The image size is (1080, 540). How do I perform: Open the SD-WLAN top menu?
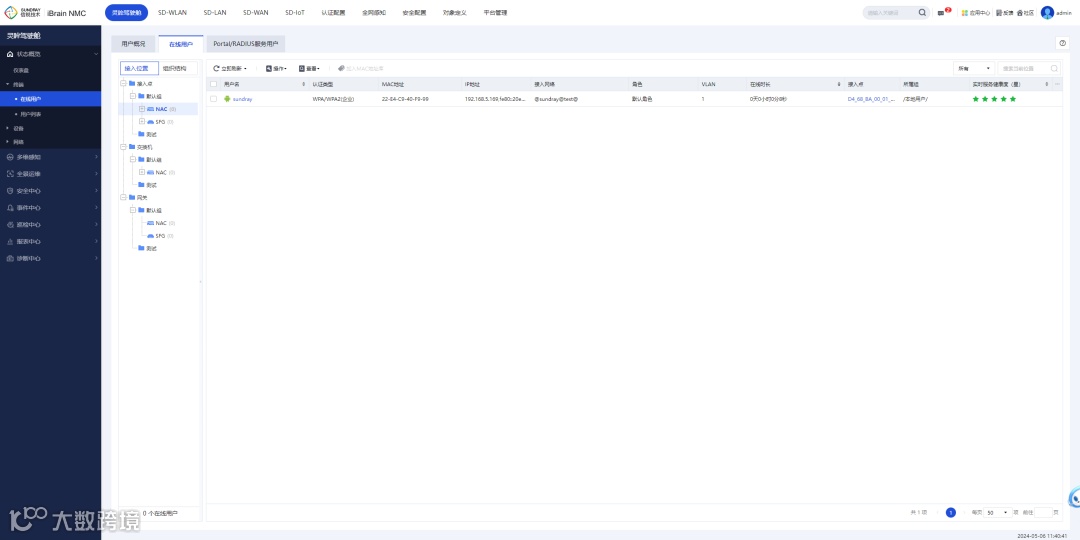pyautogui.click(x=172, y=12)
